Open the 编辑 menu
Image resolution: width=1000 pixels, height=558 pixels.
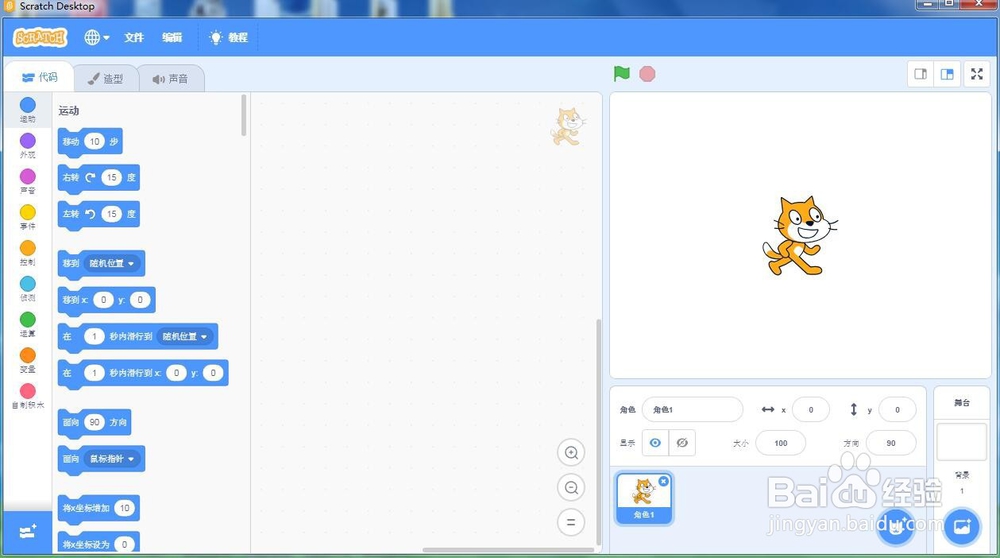click(x=172, y=38)
